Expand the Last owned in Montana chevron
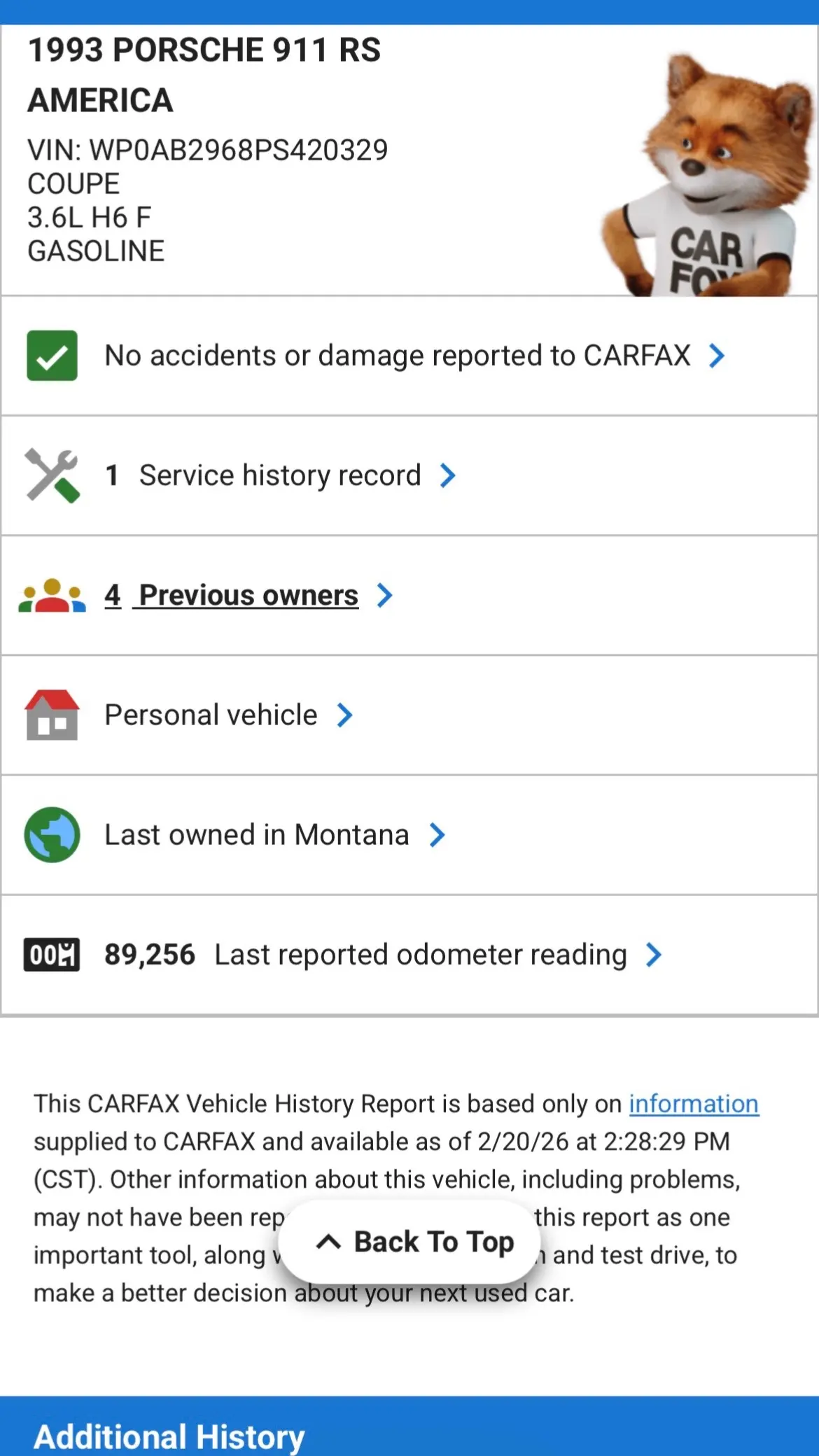Screen dimensions: 819x1456 [437, 835]
